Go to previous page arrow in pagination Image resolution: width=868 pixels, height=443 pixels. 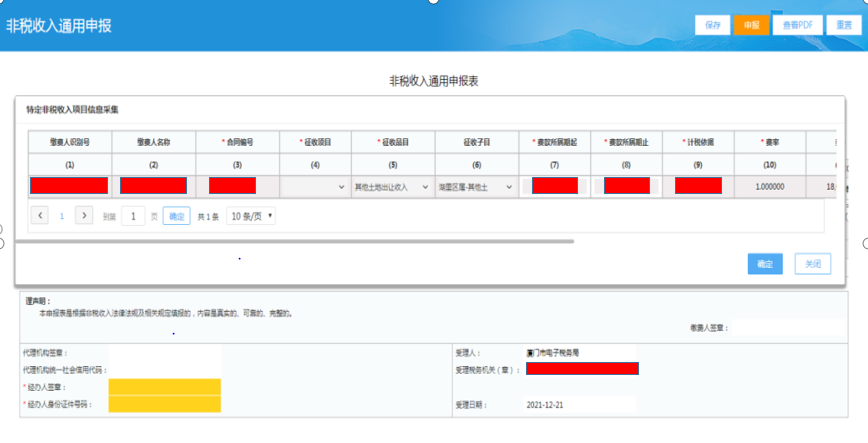coord(40,215)
